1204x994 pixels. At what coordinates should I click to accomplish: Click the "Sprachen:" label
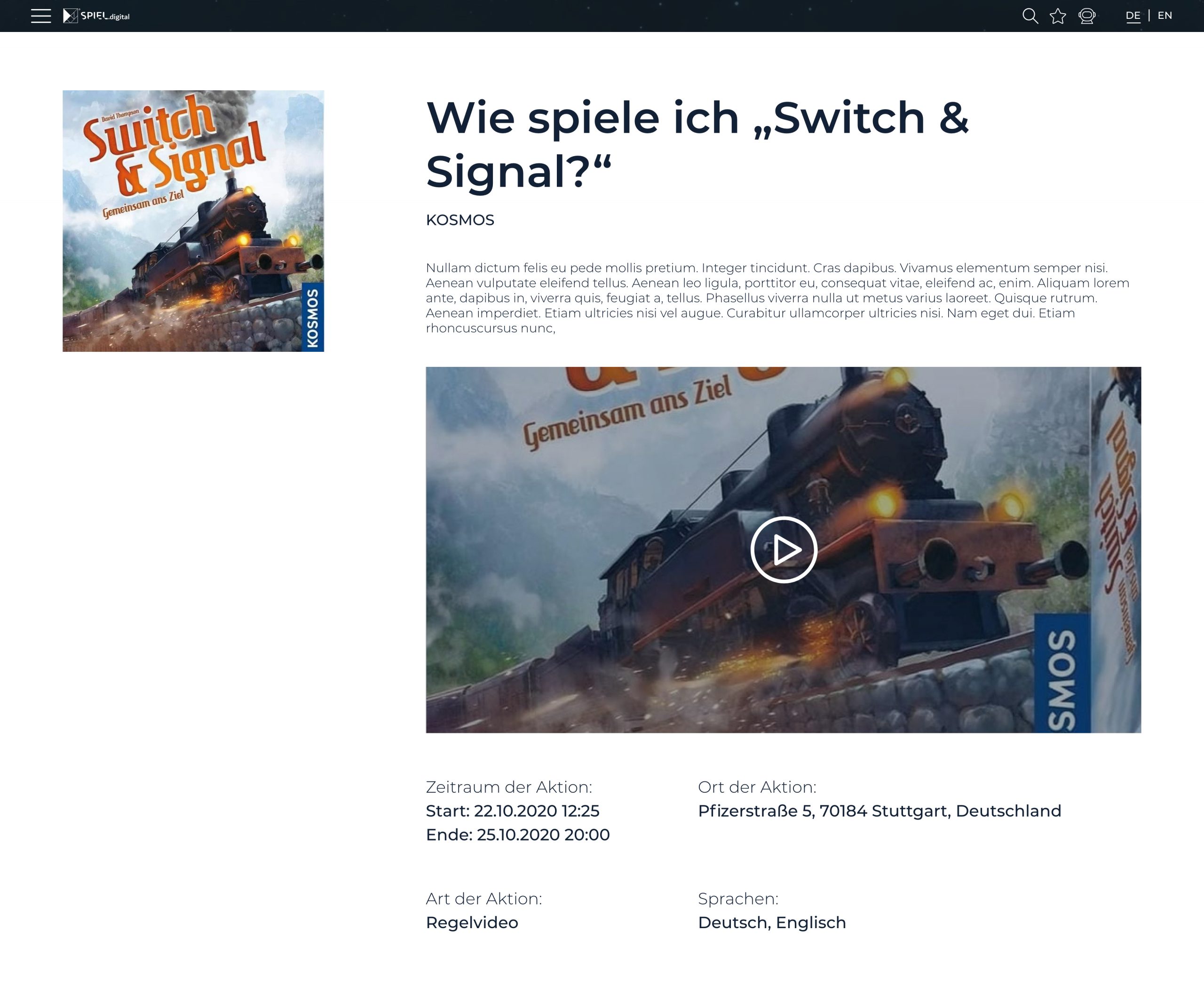[738, 899]
